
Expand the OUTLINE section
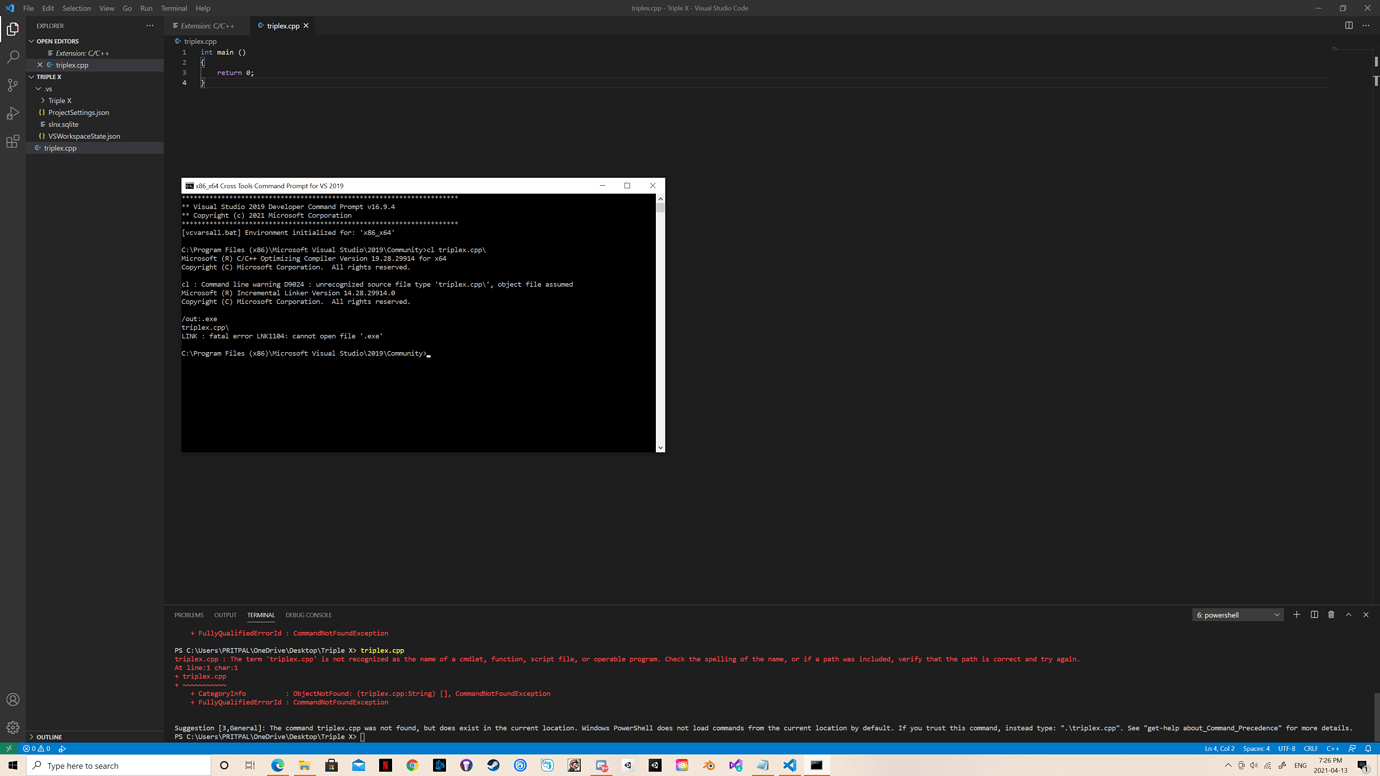tap(48, 737)
